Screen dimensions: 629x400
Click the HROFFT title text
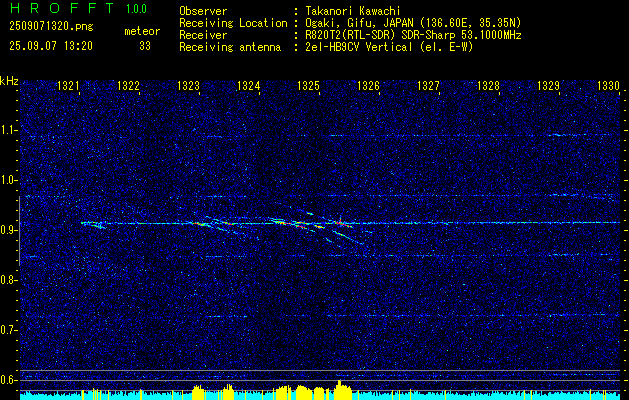coord(62,8)
